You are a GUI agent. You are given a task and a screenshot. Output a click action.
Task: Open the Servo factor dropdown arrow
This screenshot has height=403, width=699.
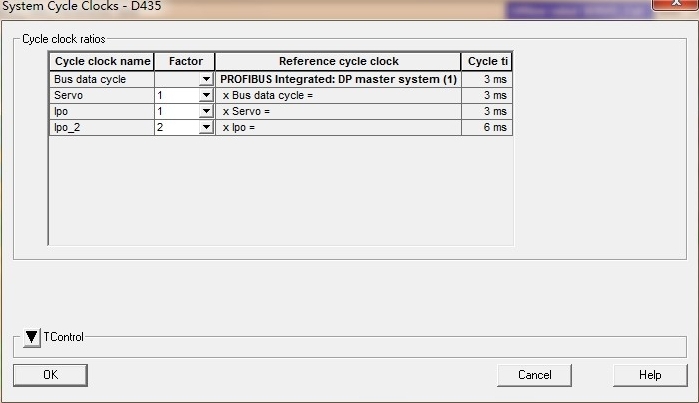[x=206, y=95]
